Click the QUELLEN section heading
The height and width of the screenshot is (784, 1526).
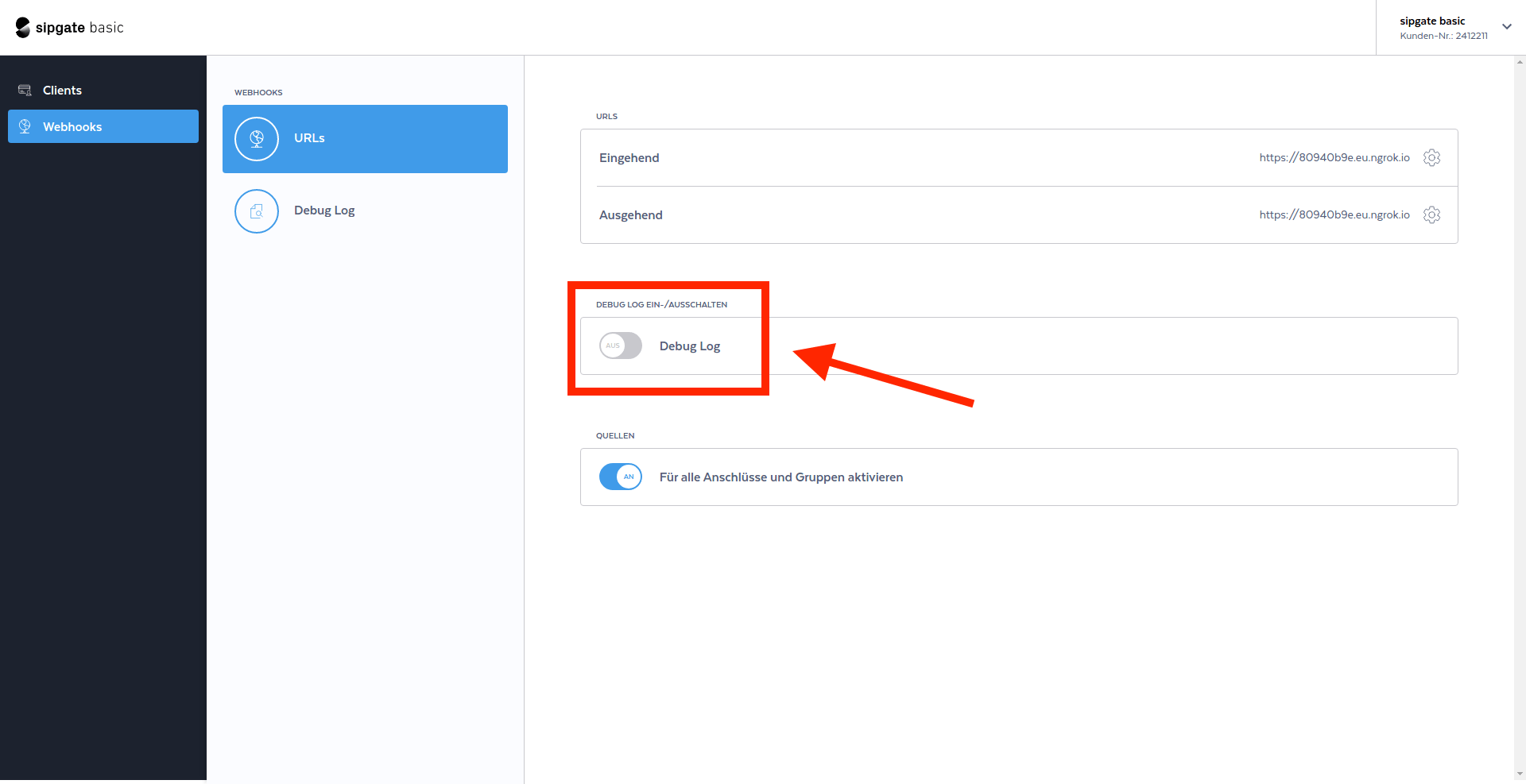tap(615, 436)
